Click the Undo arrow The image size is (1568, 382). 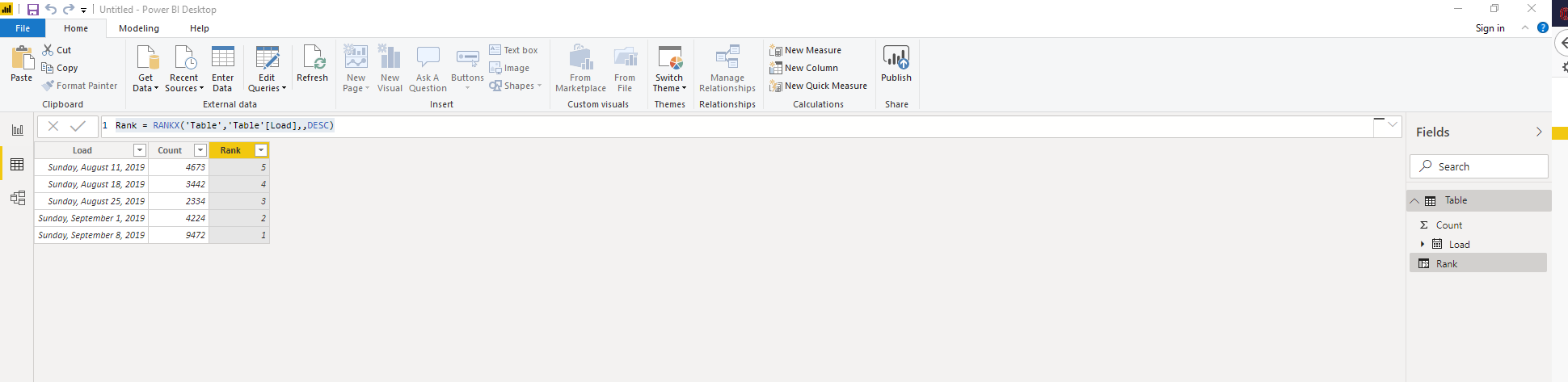[x=51, y=10]
